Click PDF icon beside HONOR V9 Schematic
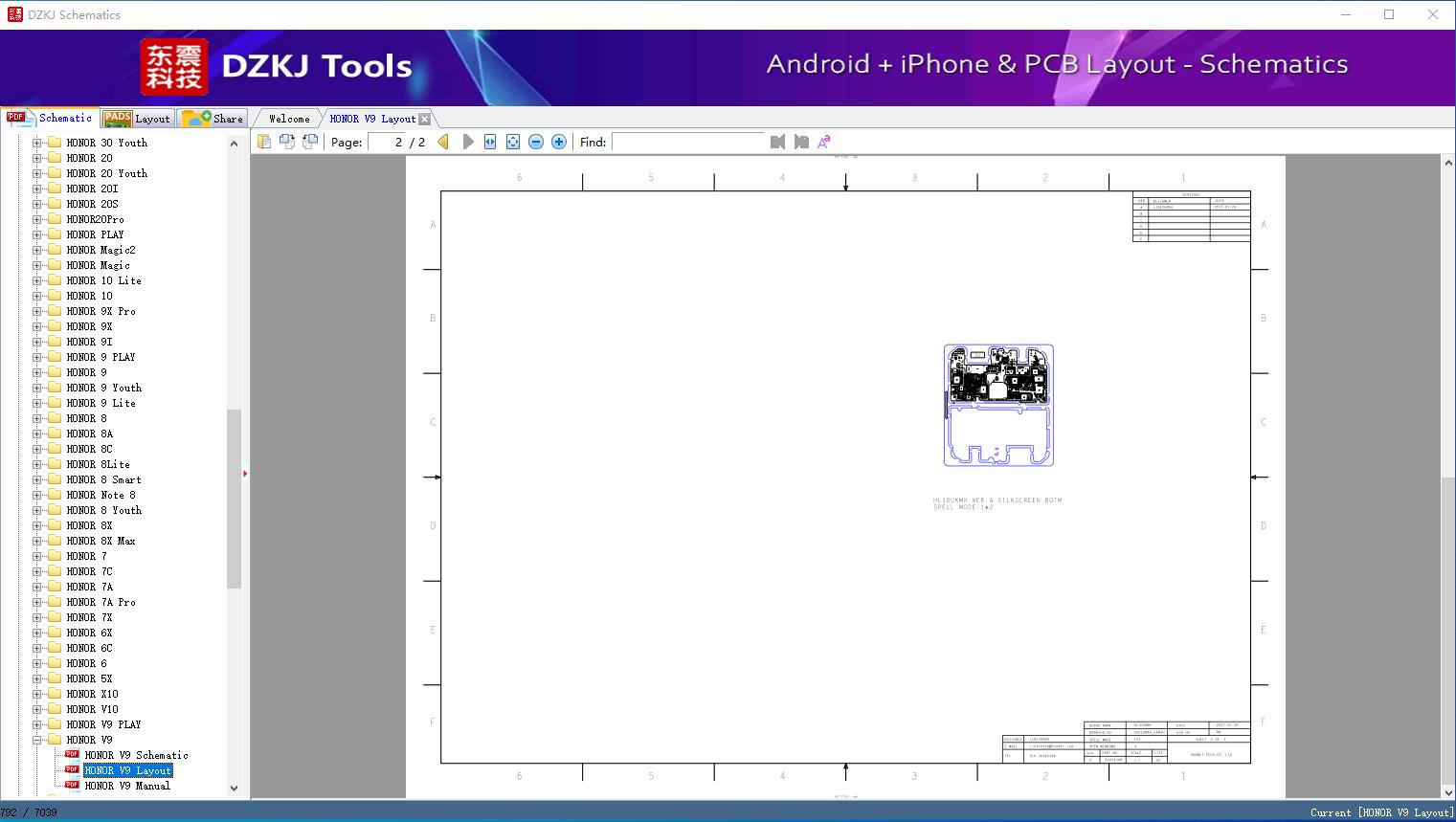The height and width of the screenshot is (822, 1456). [72, 755]
